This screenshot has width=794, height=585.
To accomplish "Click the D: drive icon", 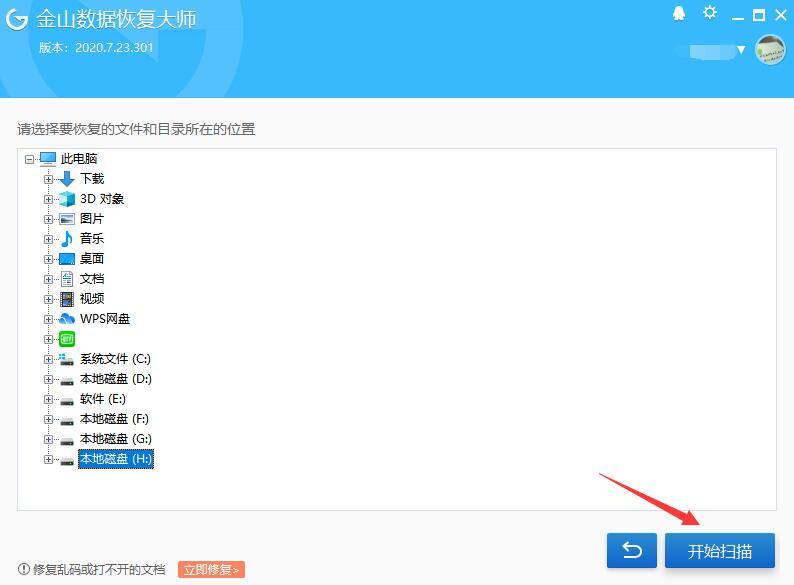I will (67, 381).
